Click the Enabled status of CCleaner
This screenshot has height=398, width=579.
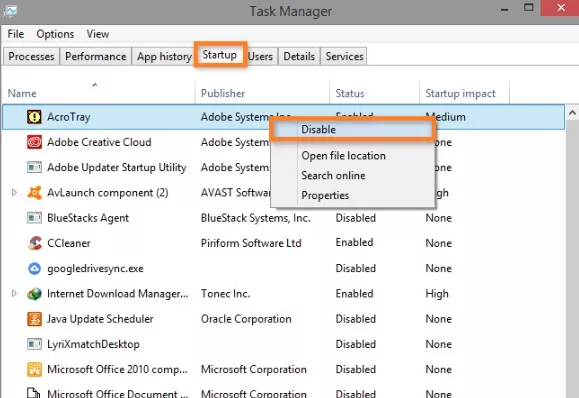[354, 243]
